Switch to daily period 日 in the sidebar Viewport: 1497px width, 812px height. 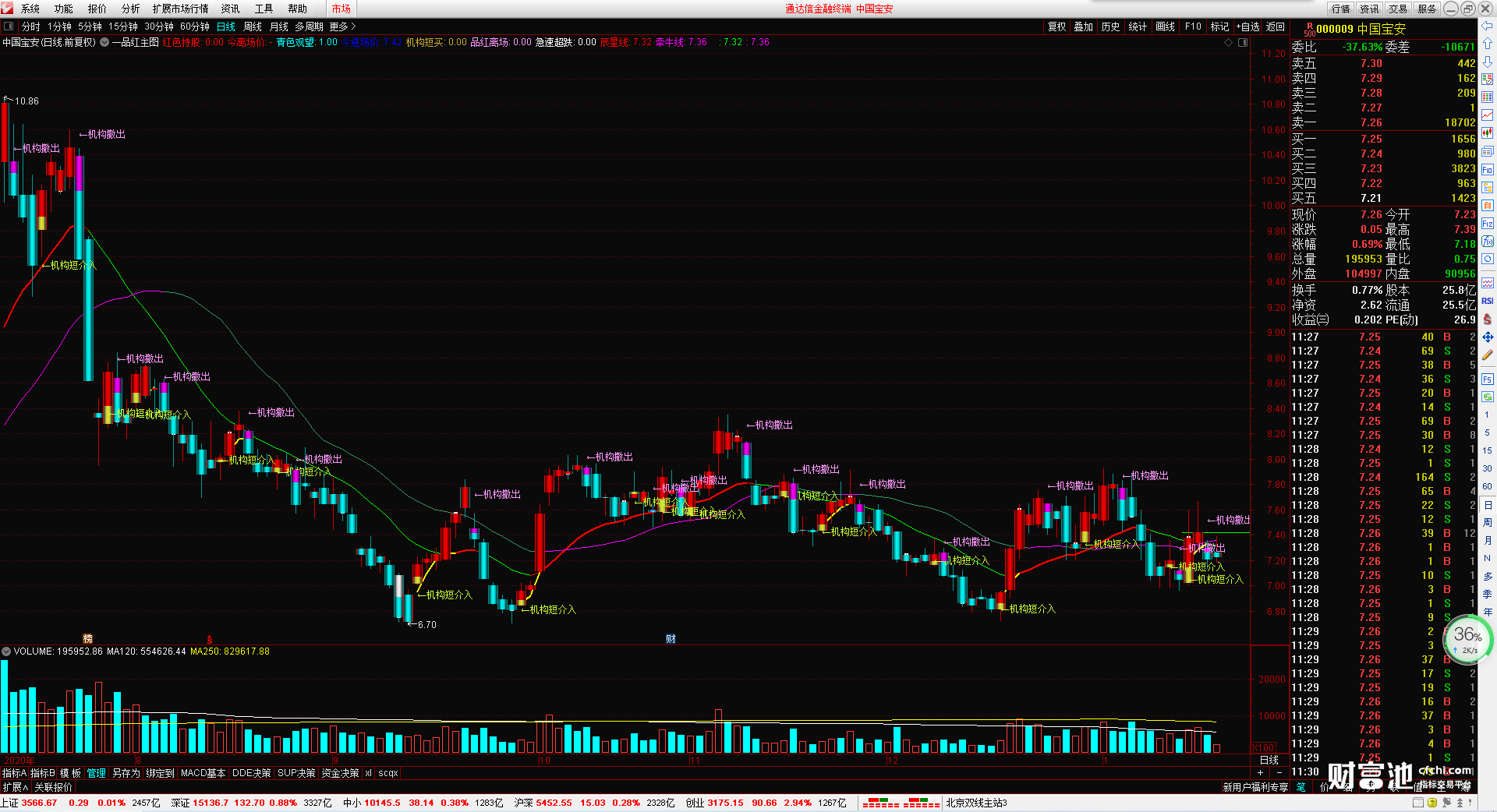coord(1488,506)
